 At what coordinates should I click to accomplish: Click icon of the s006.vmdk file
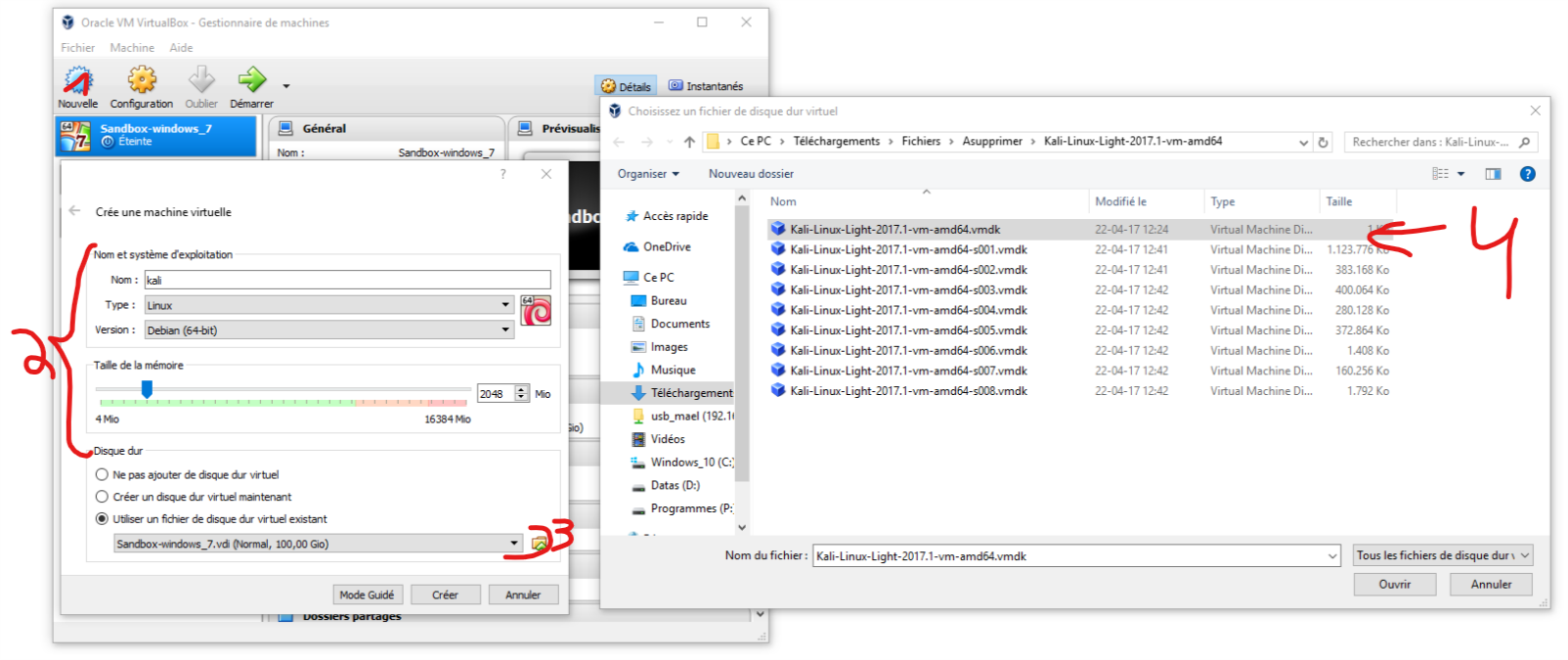click(778, 350)
